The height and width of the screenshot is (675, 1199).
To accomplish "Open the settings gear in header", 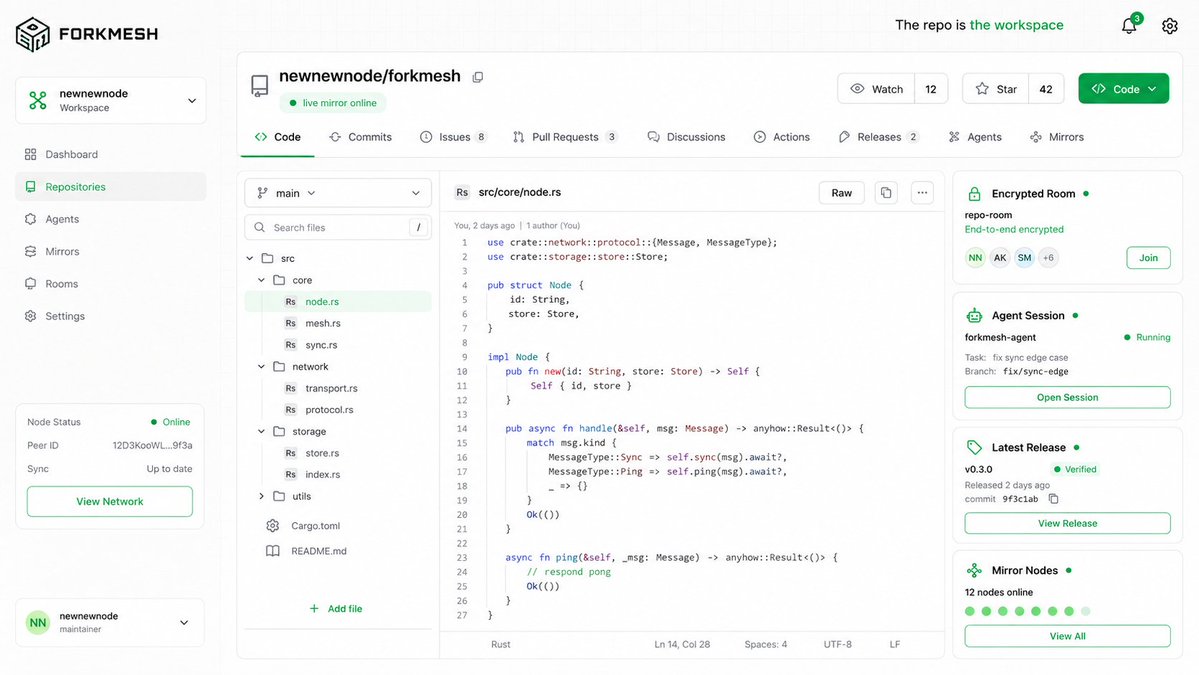I will (x=1169, y=26).
